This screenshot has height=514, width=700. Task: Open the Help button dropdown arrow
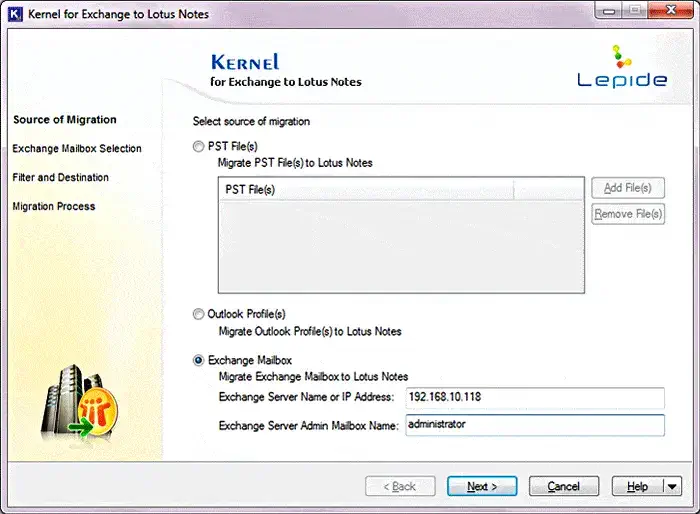[x=672, y=486]
